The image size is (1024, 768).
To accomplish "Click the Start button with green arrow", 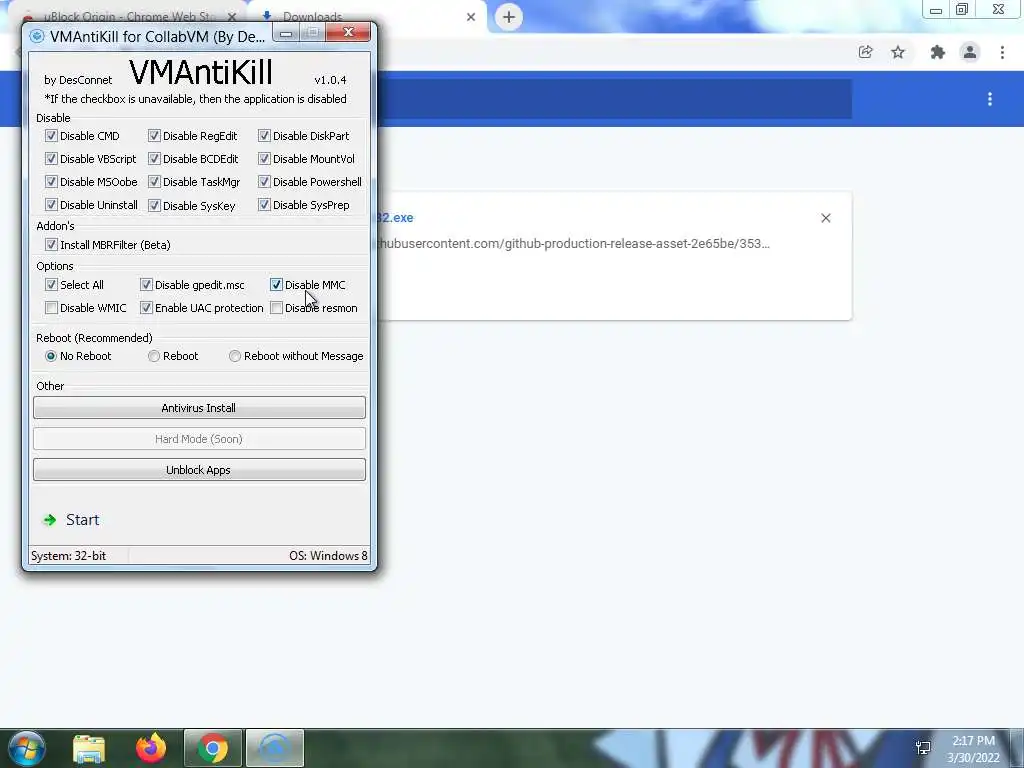I will 71,520.
